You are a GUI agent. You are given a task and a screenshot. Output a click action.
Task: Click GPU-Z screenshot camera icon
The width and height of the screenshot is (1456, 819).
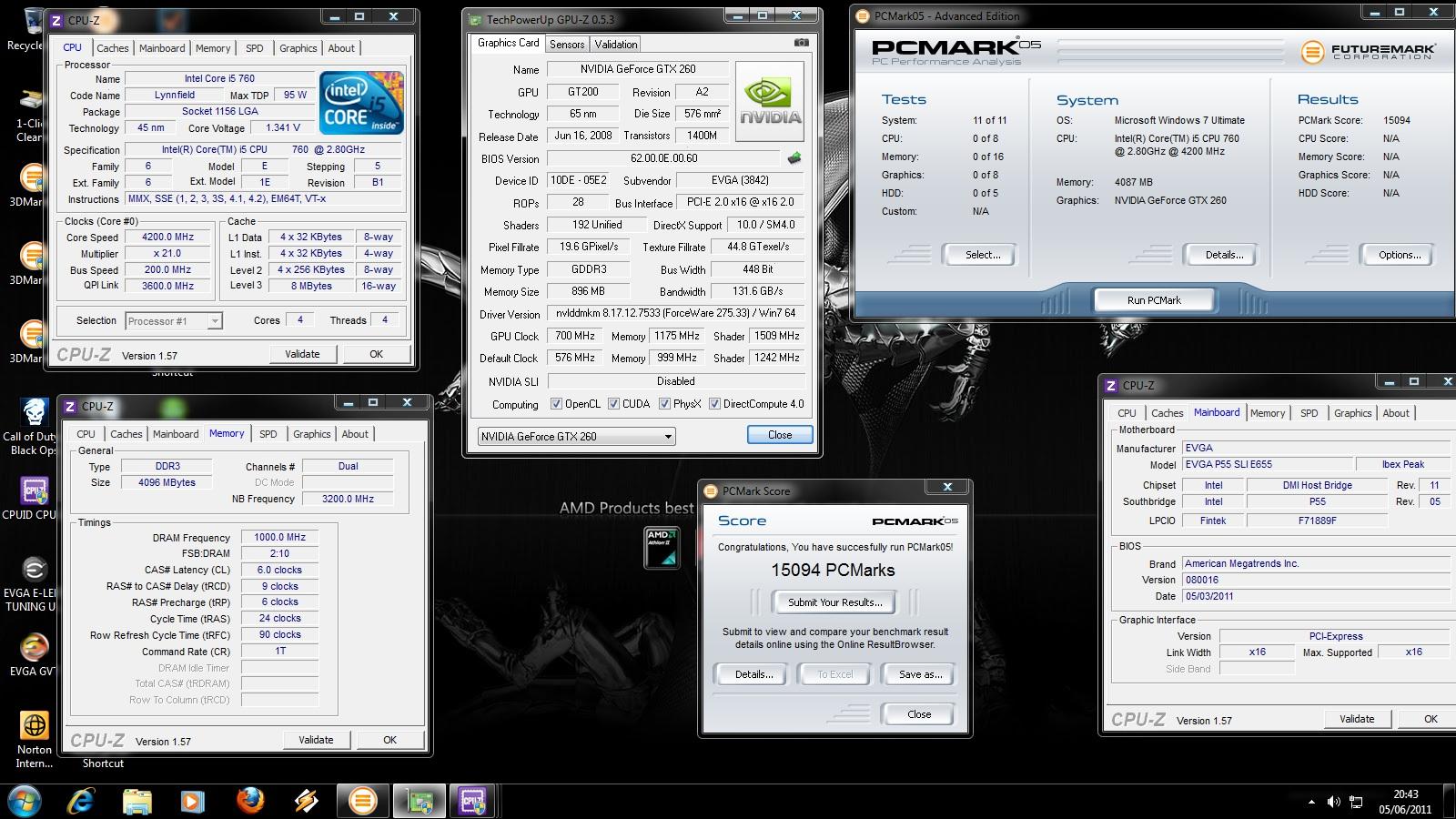(x=801, y=43)
